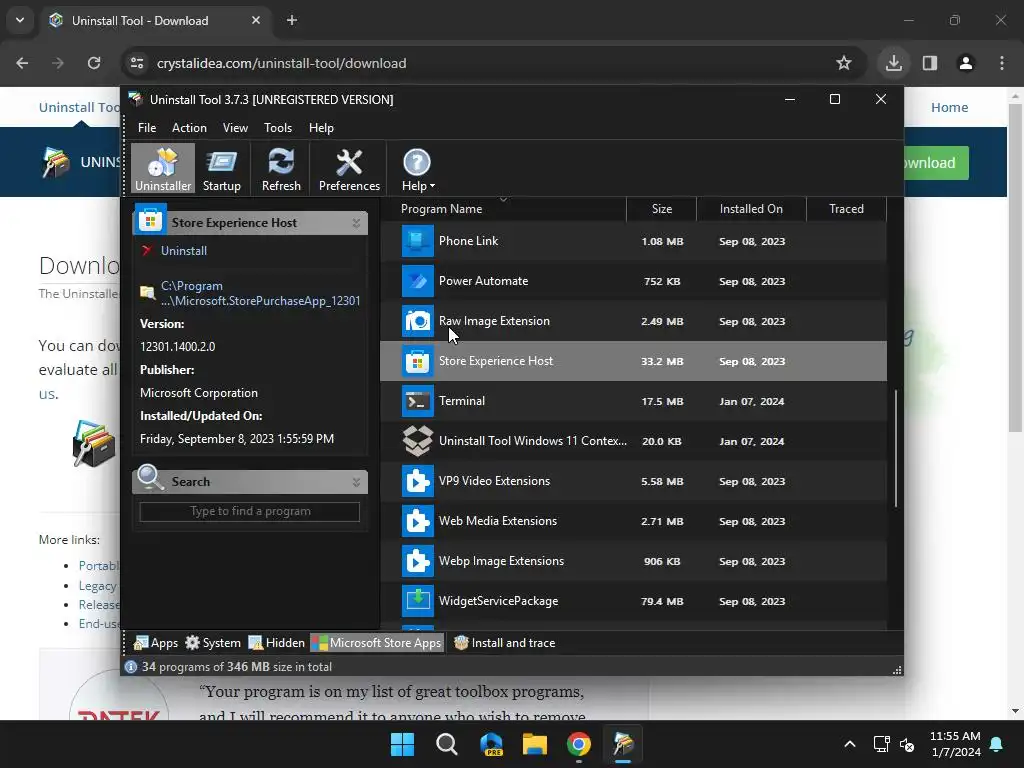
Task: Click the Store Experience Host panel header icon
Action: pyautogui.click(x=150, y=220)
